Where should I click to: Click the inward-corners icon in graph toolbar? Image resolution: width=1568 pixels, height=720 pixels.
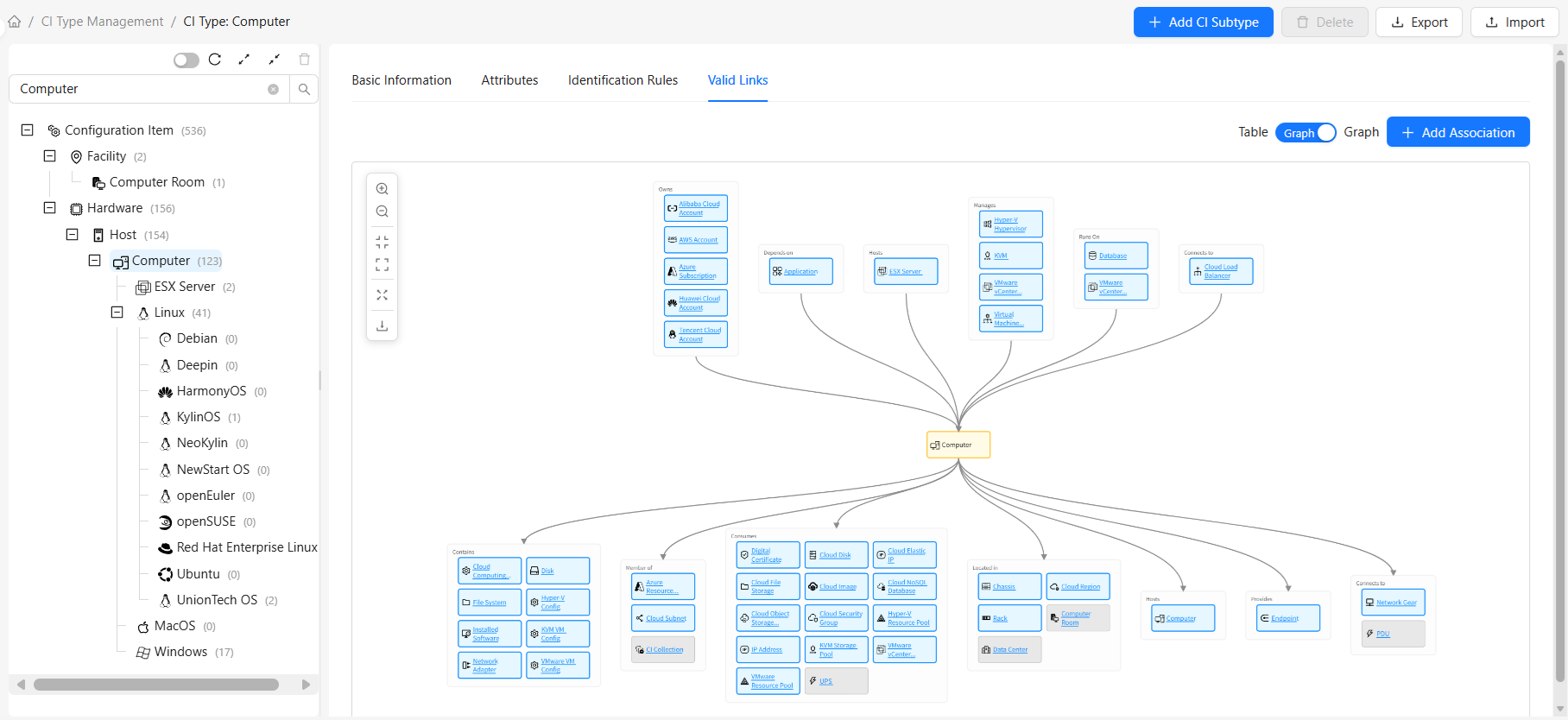pyautogui.click(x=382, y=243)
